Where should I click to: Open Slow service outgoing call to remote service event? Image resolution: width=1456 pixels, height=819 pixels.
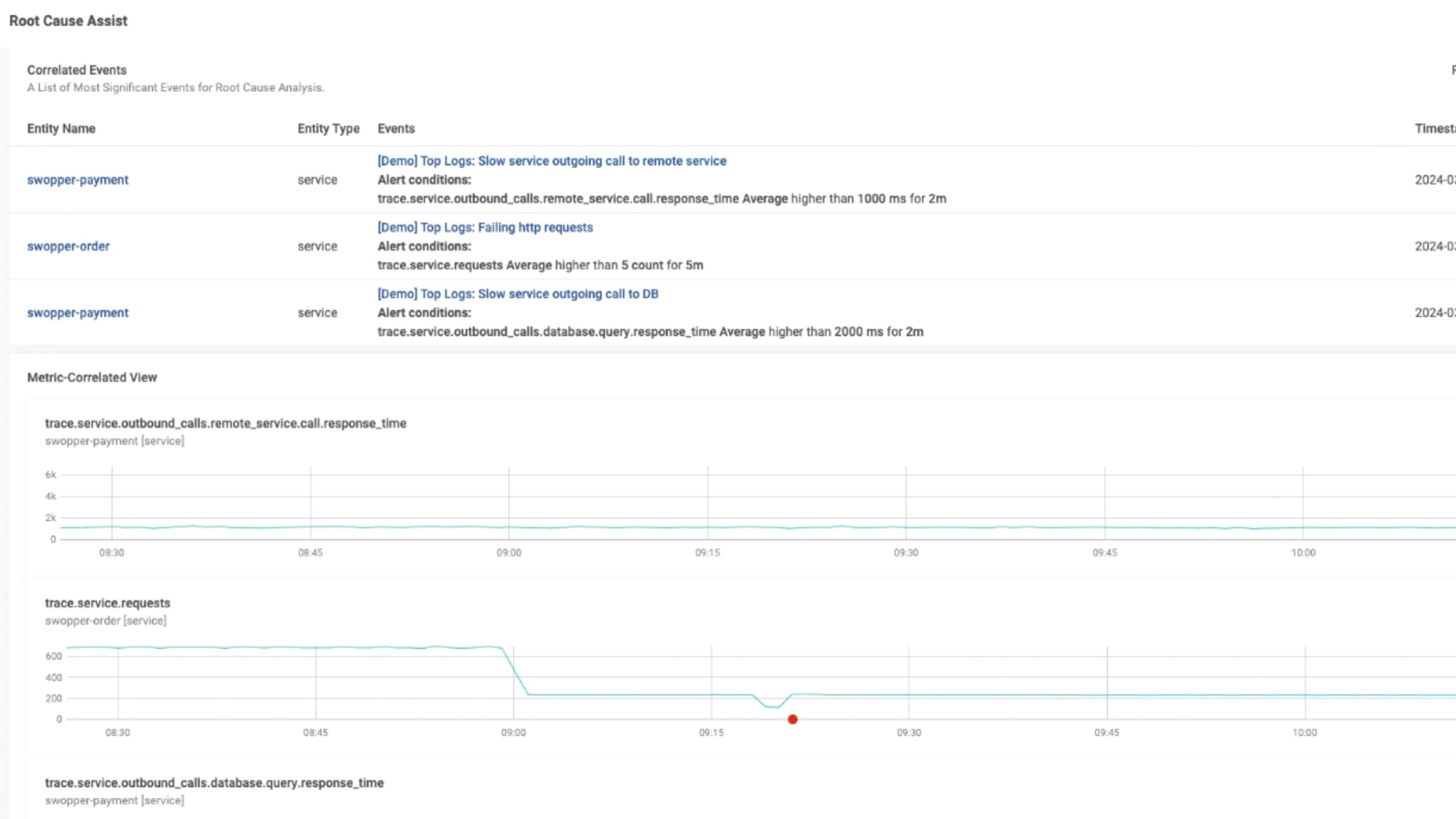point(551,161)
